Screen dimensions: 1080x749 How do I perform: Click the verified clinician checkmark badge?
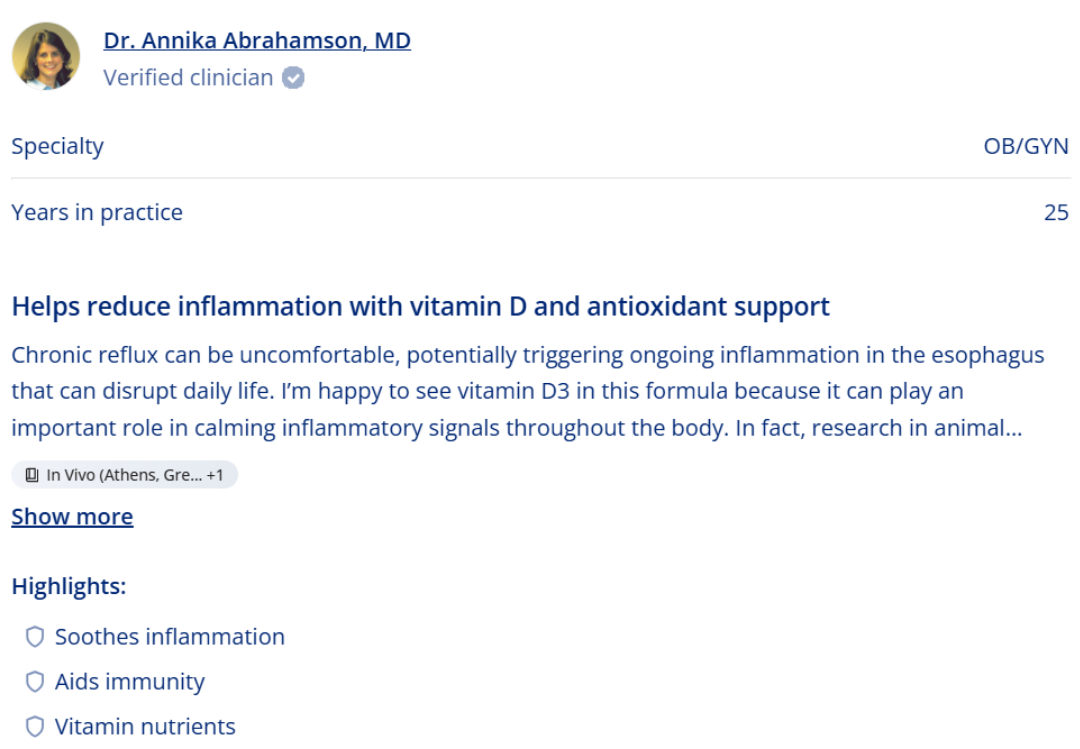293,78
